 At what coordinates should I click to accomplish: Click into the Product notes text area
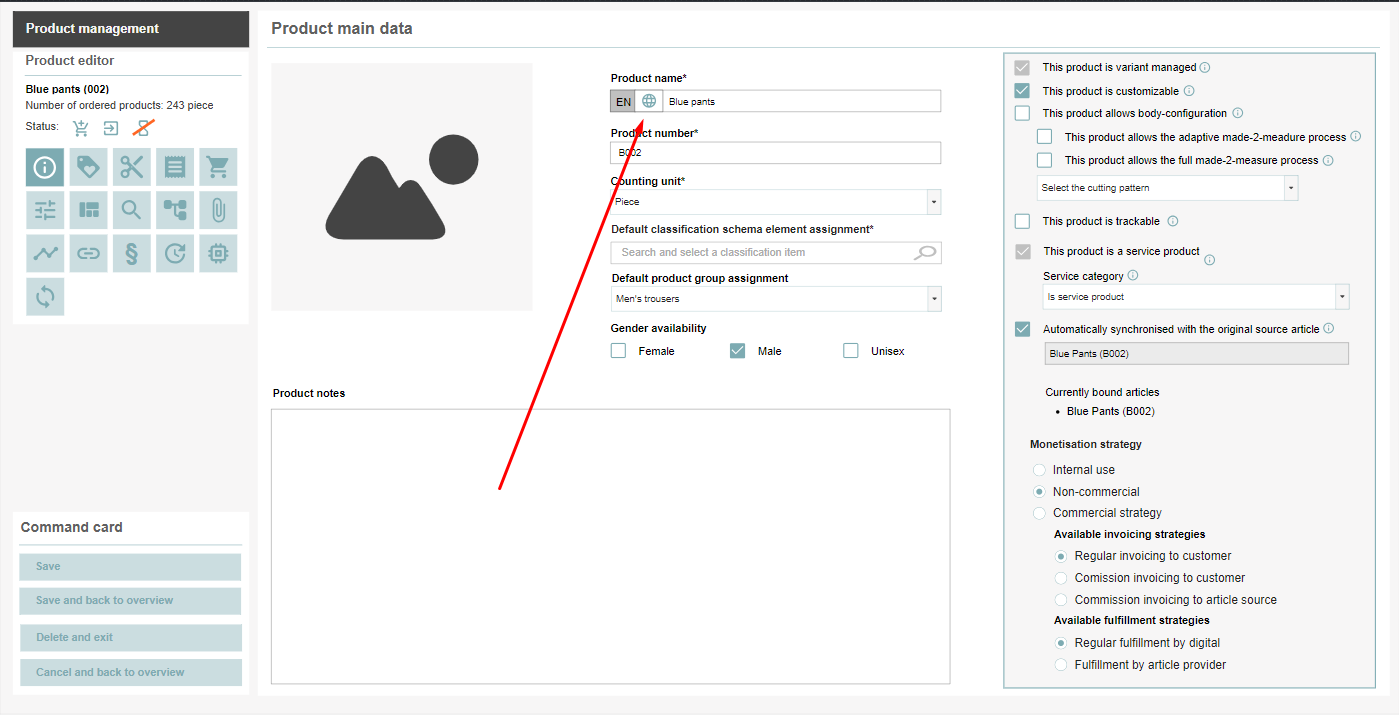point(610,546)
